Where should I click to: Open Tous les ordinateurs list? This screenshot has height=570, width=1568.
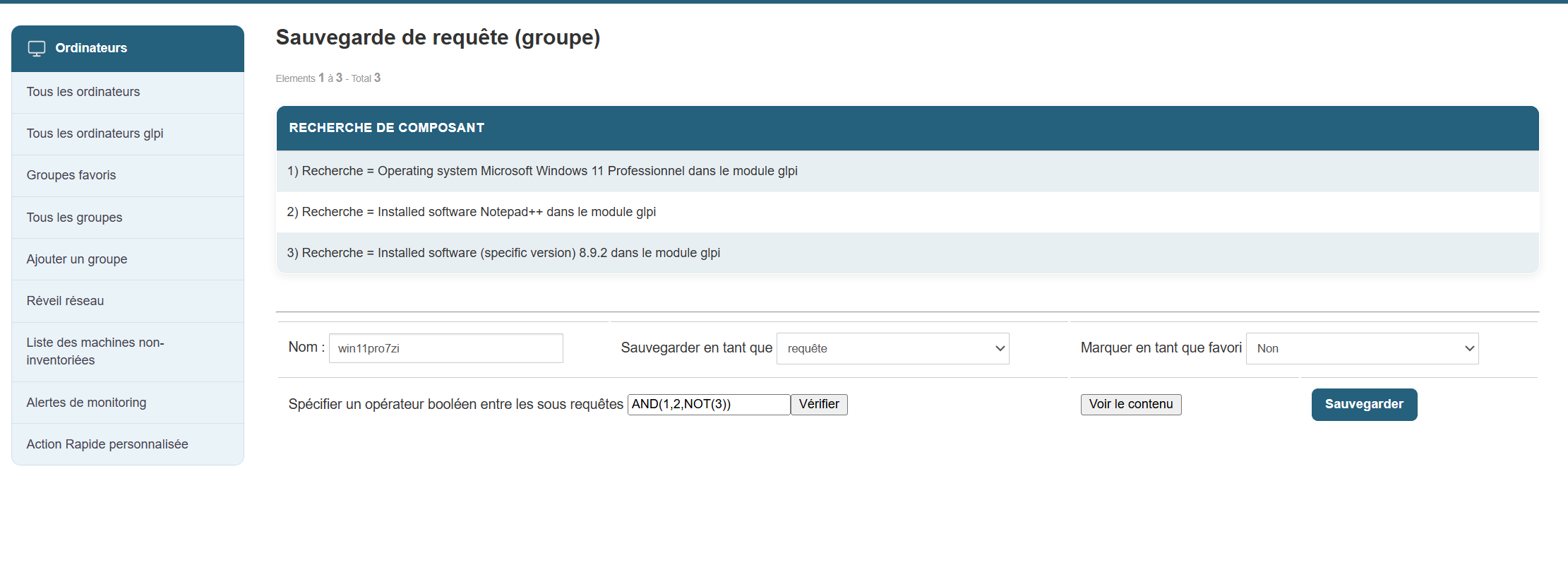coord(83,92)
